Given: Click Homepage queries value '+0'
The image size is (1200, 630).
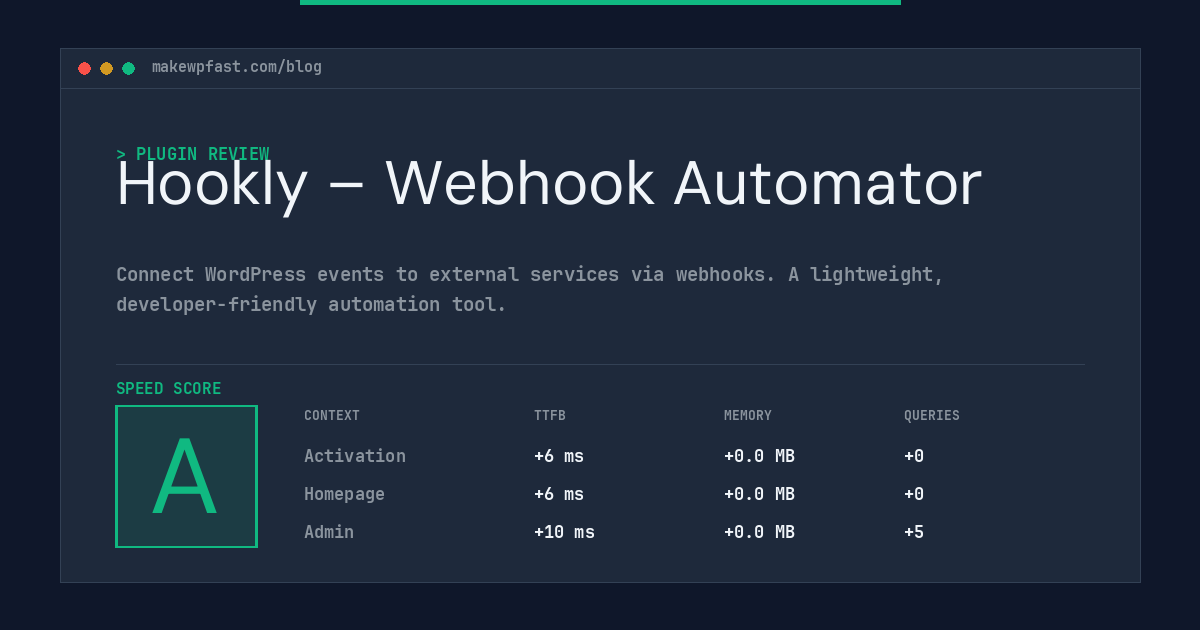Looking at the screenshot, I should tap(914, 494).
